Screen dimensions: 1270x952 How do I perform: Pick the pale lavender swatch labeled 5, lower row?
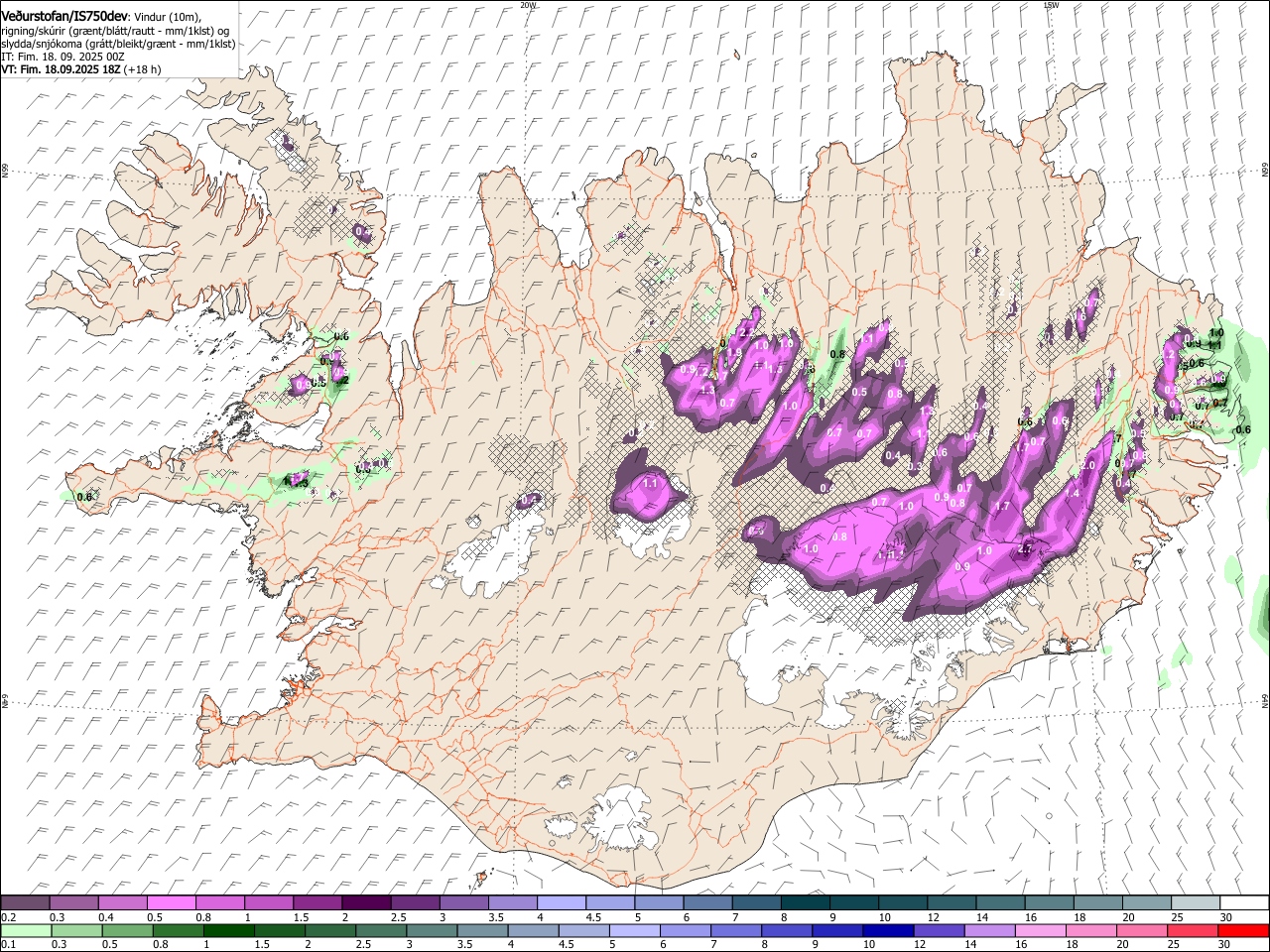[x=635, y=930]
